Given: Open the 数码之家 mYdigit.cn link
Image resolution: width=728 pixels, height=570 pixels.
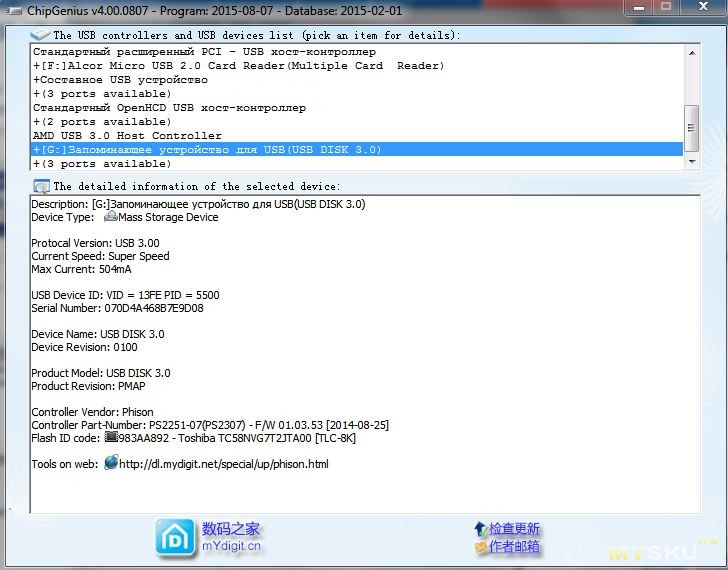Looking at the screenshot, I should pos(231,537).
